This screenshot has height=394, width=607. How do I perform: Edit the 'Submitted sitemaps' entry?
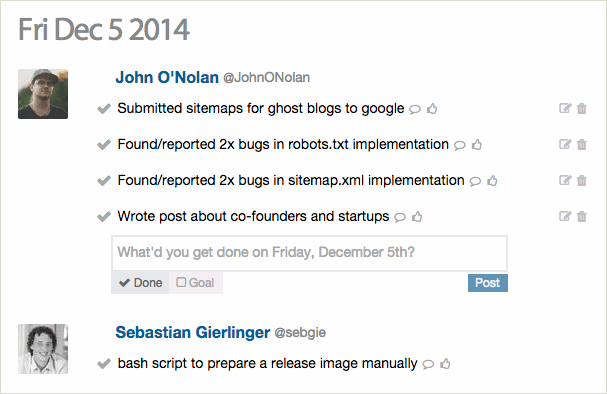565,108
